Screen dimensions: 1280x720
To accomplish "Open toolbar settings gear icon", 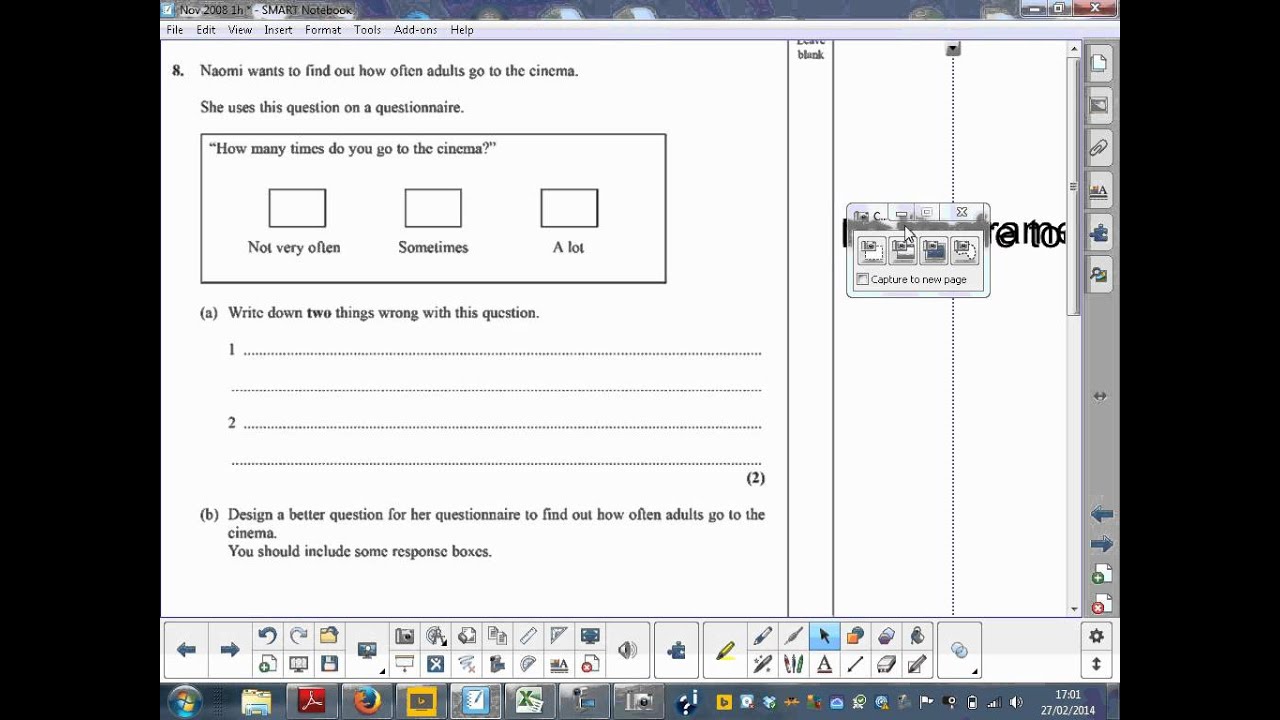I will coord(1096,636).
